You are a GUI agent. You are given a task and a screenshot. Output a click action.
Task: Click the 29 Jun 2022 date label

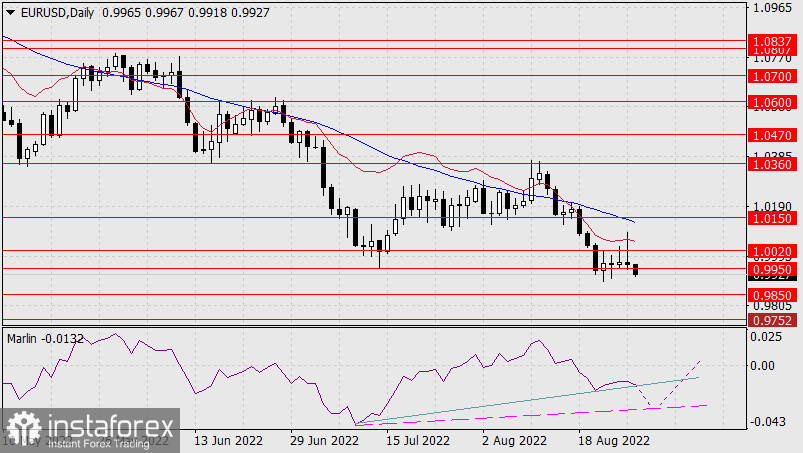(324, 441)
